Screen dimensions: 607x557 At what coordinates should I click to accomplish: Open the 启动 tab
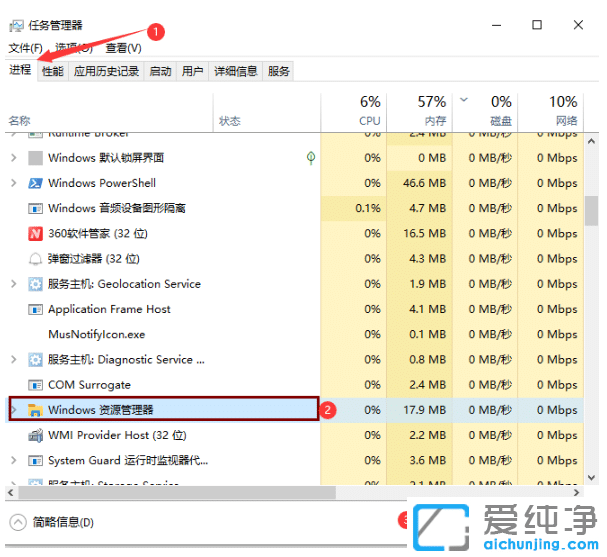(160, 71)
